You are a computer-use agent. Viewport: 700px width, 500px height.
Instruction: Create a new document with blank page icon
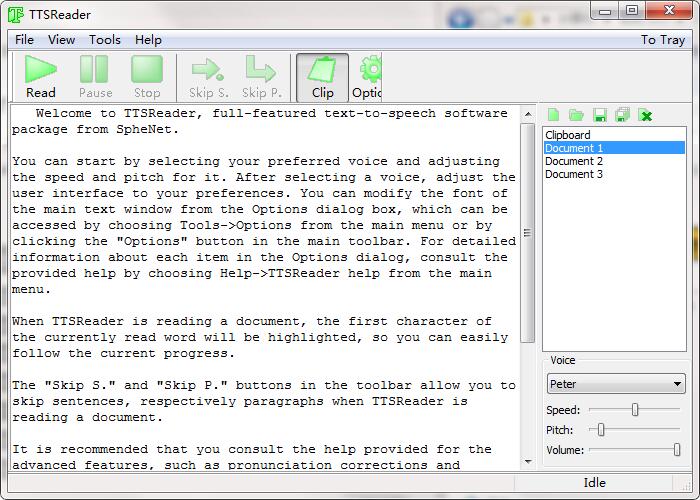pyautogui.click(x=554, y=115)
